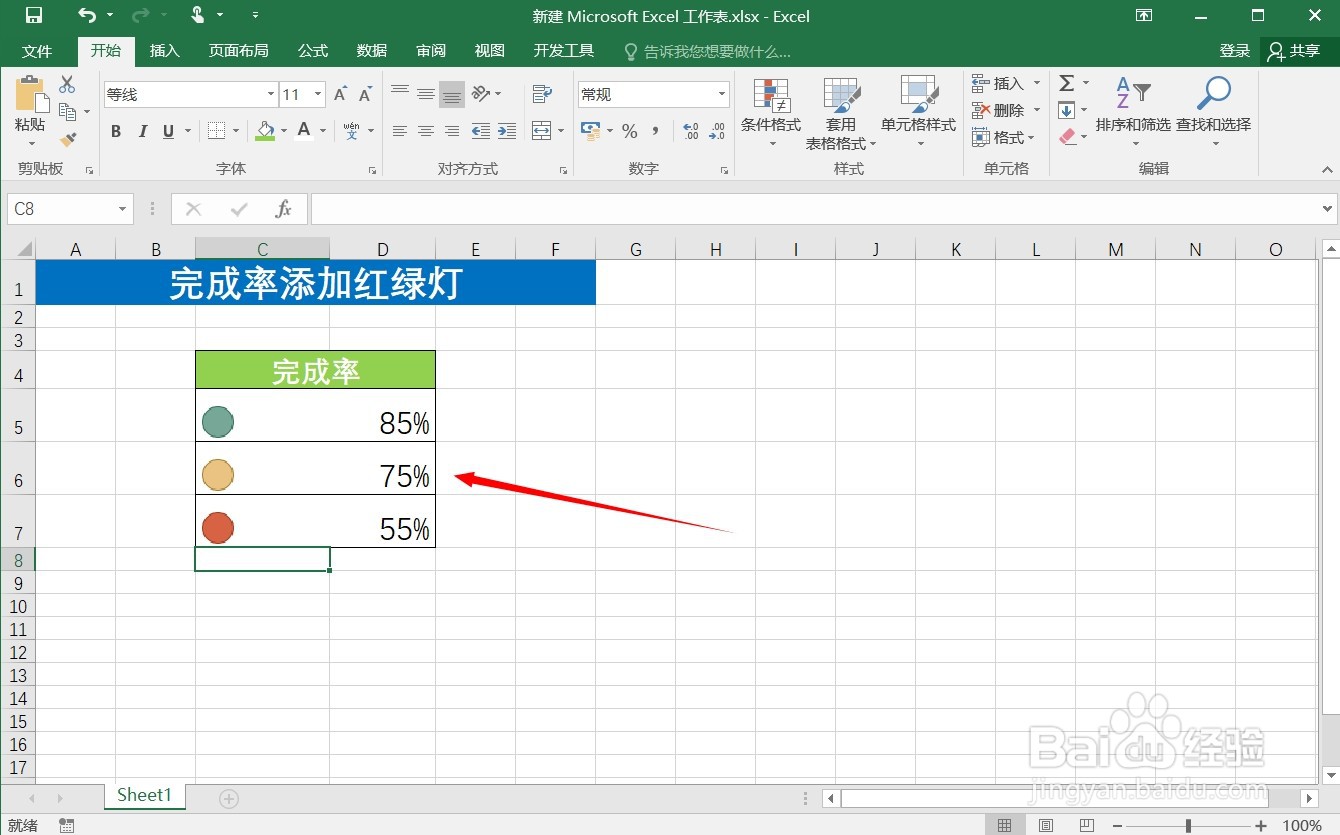Expand the formula bar

pyautogui.click(x=1328, y=209)
